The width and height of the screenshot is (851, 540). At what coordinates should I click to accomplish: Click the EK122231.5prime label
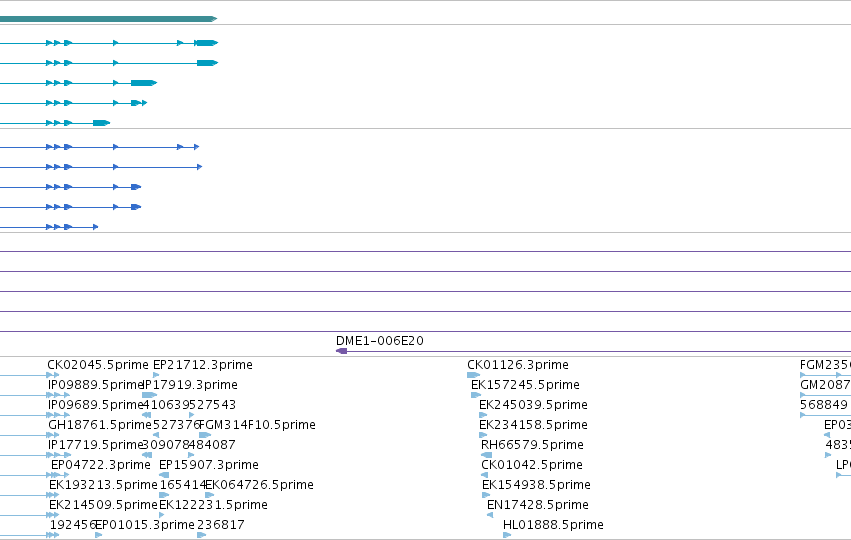tap(213, 505)
